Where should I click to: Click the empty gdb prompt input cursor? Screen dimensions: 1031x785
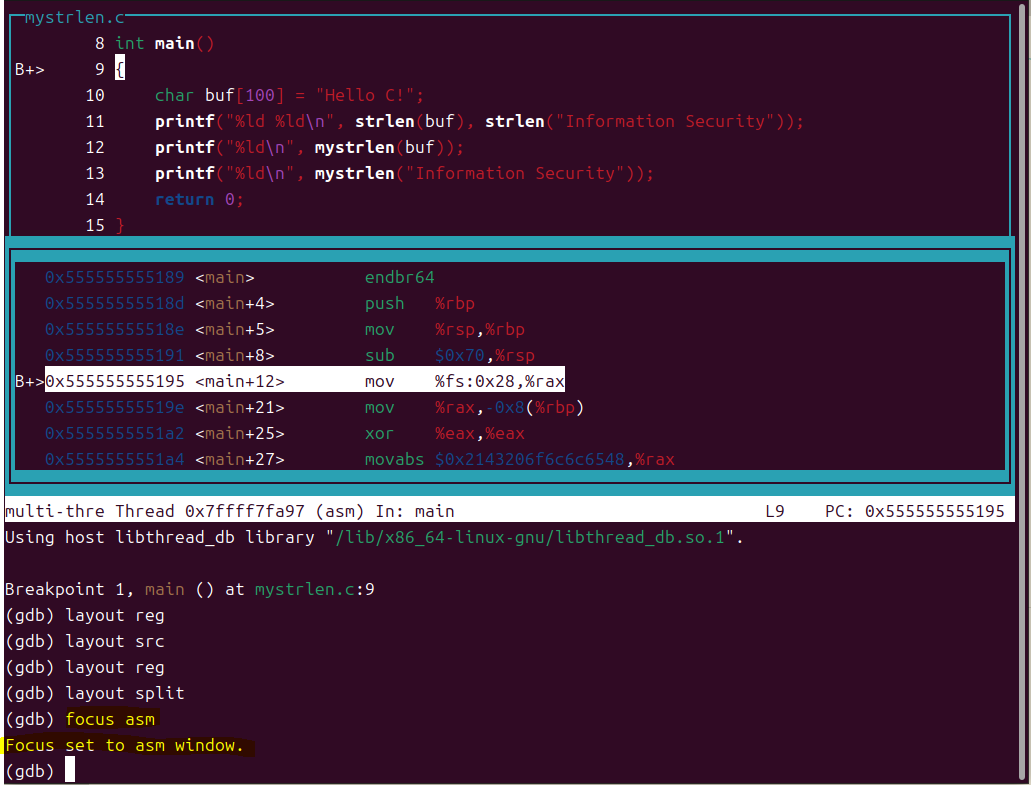(x=70, y=770)
